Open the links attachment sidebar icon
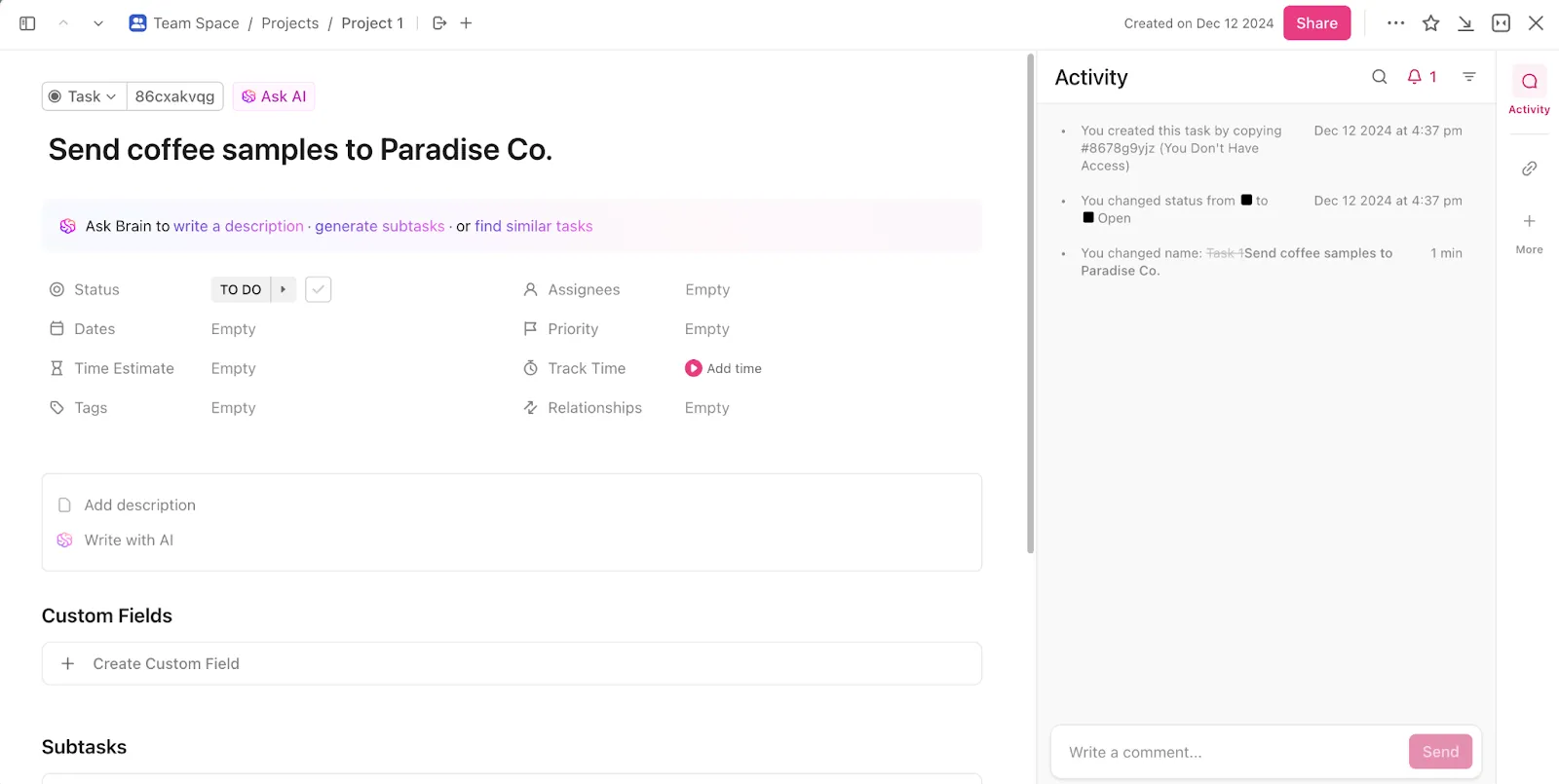 click(1530, 168)
